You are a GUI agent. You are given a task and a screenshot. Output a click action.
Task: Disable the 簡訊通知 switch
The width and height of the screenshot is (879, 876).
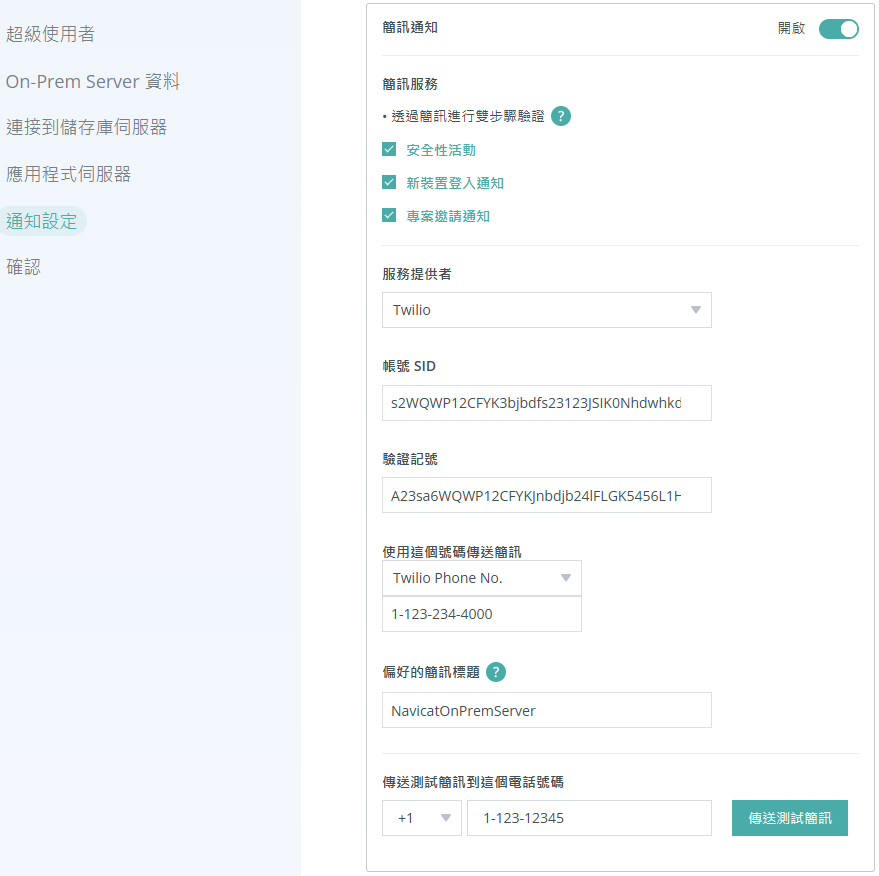838,29
